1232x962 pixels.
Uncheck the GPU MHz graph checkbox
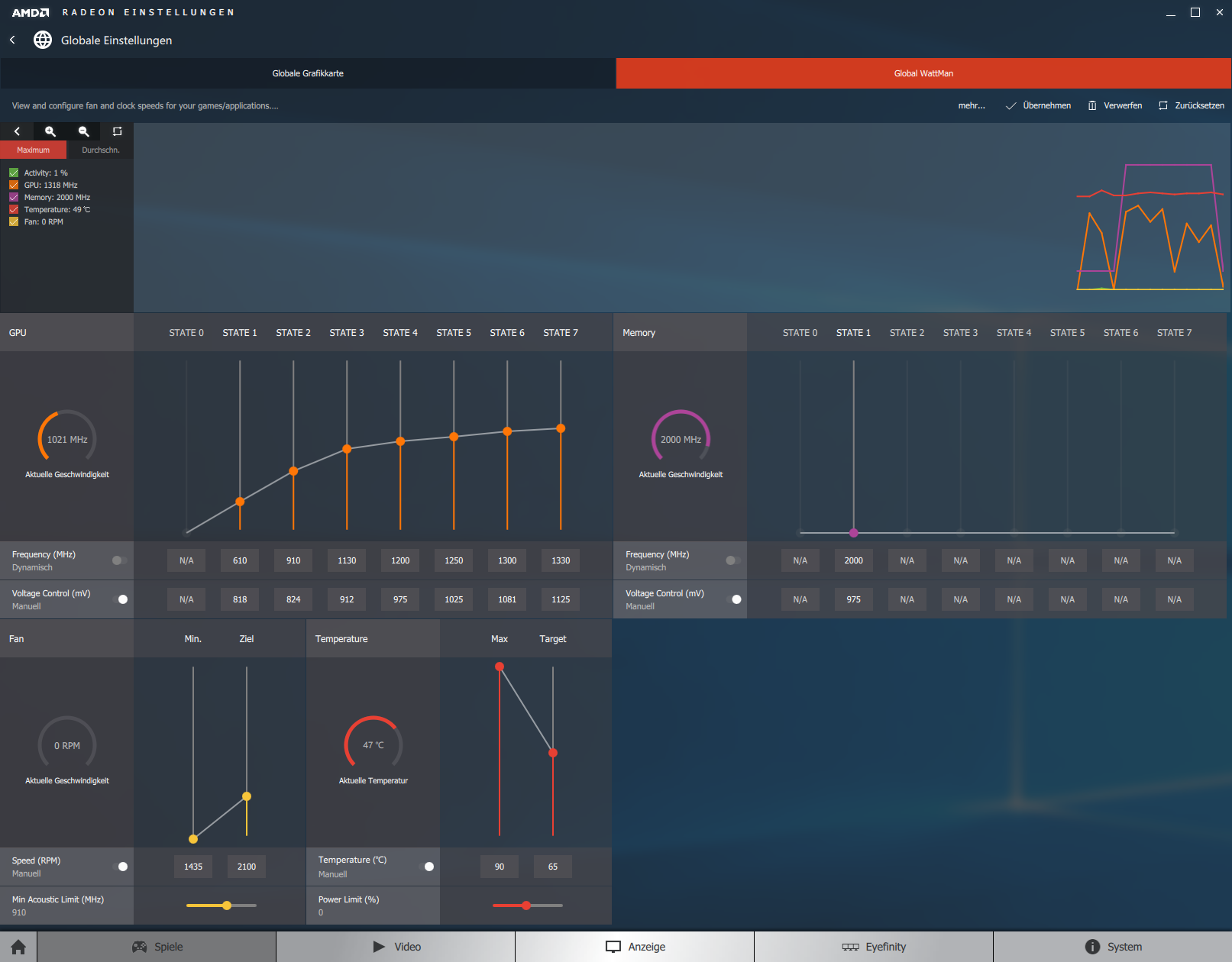[14, 185]
